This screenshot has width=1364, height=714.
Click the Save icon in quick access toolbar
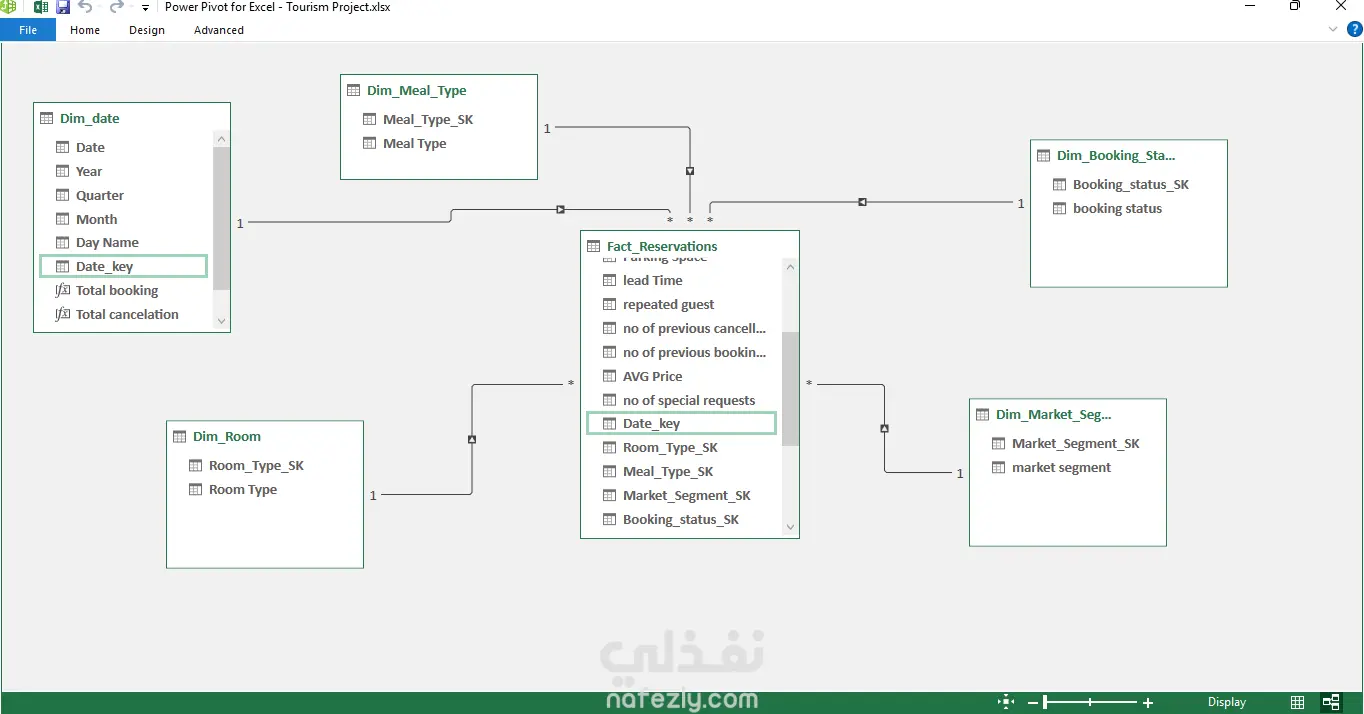pyautogui.click(x=63, y=7)
